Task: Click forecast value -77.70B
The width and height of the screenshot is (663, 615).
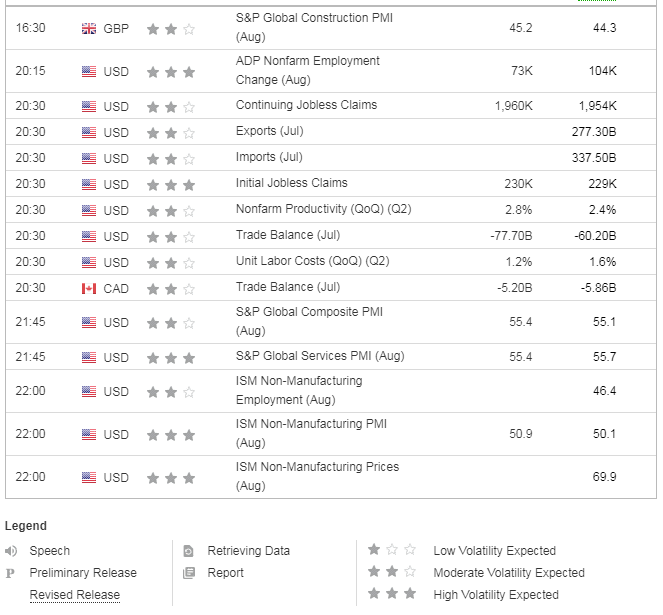Action: coord(511,236)
